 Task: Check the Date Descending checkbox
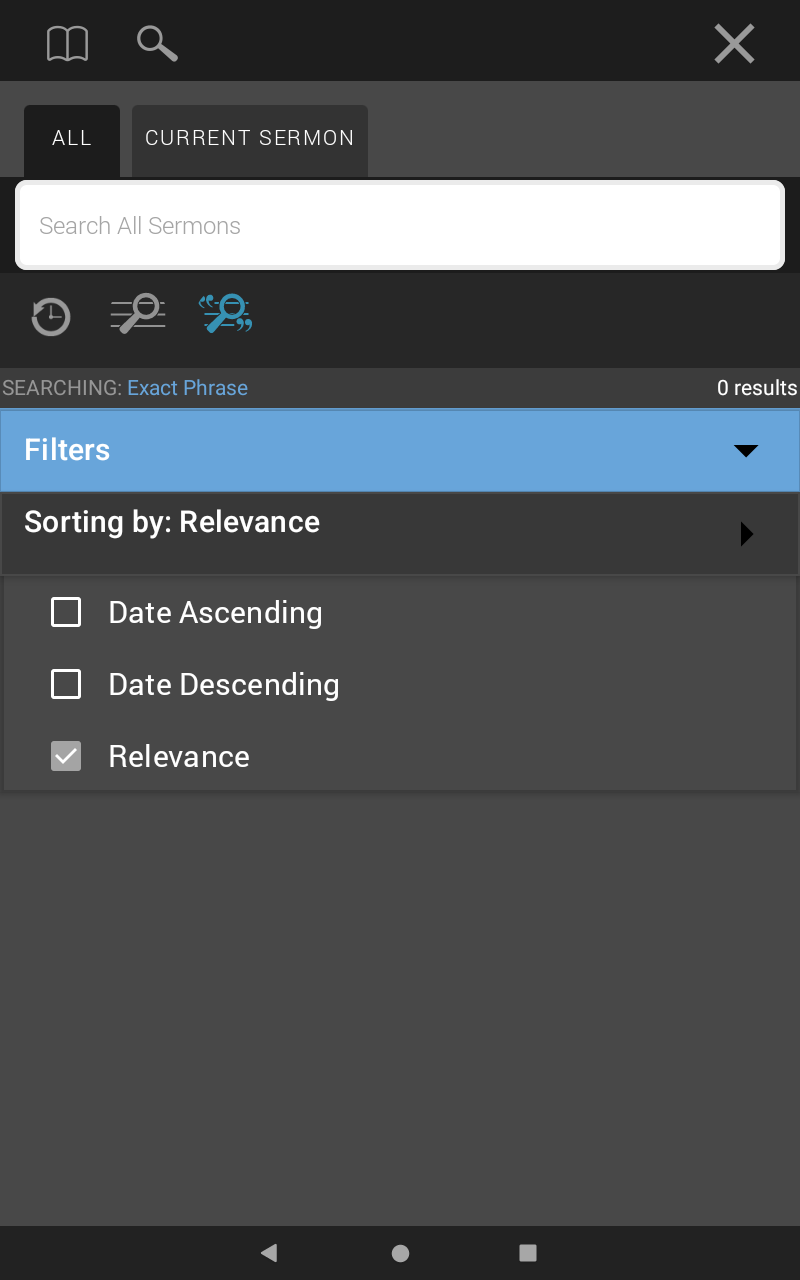coord(66,684)
